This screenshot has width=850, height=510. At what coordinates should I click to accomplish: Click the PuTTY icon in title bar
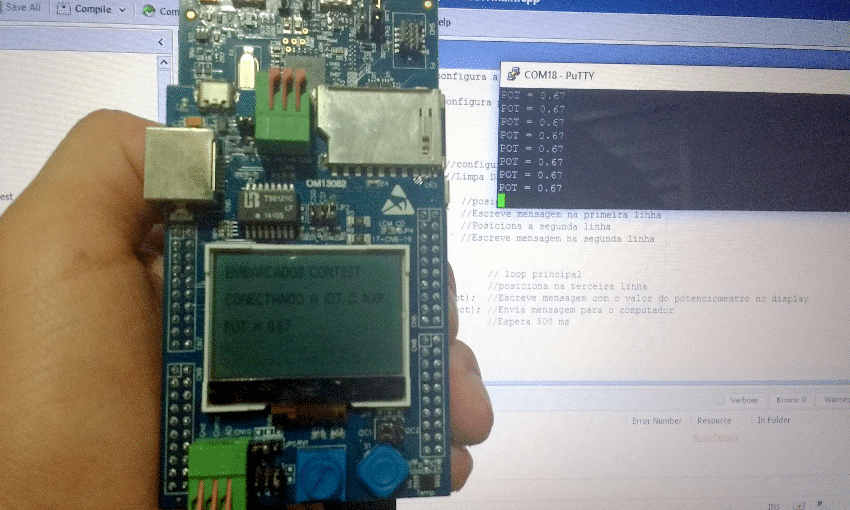[513, 75]
